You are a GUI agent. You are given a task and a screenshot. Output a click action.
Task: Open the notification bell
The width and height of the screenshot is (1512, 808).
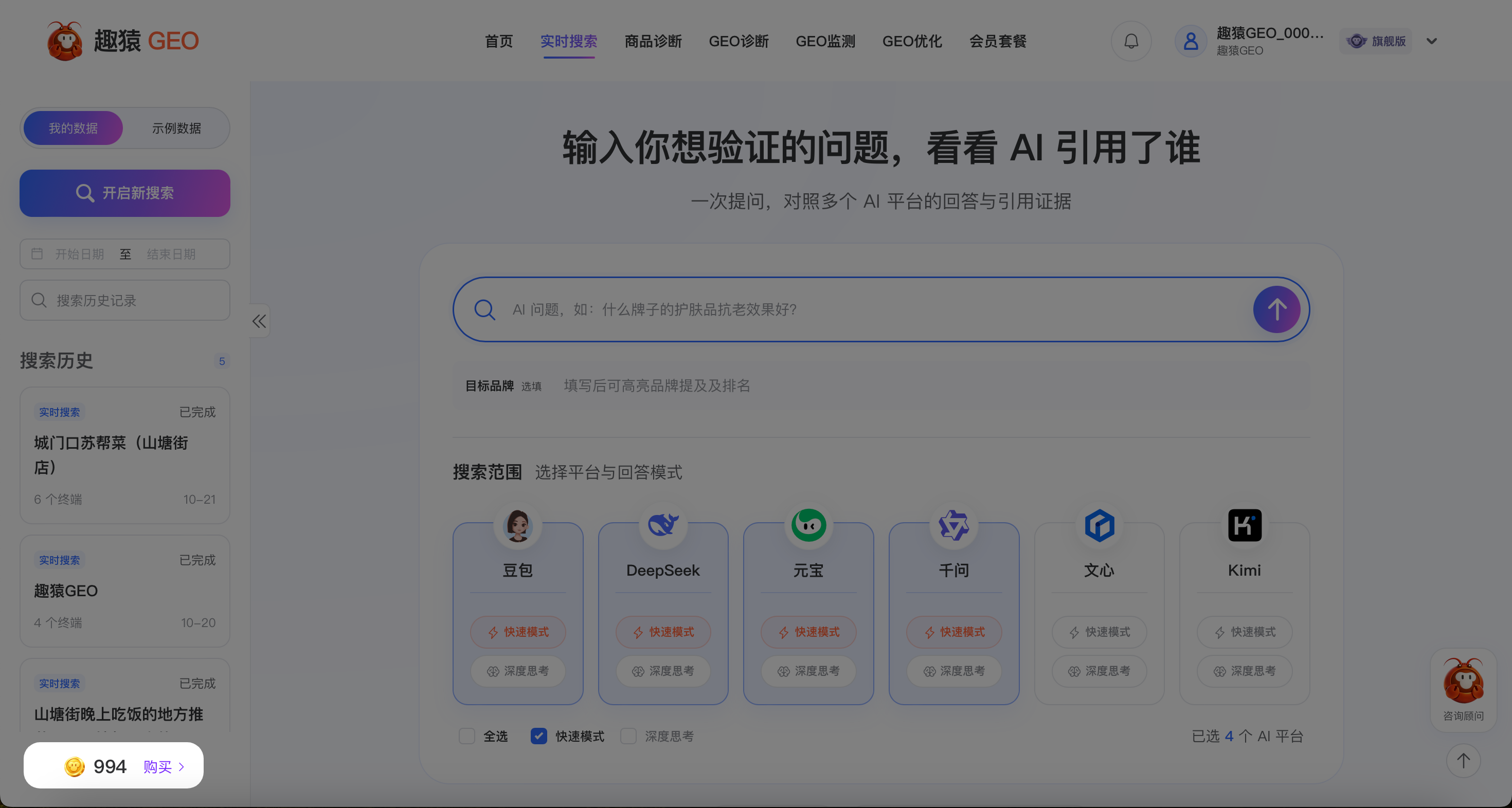coord(1131,41)
